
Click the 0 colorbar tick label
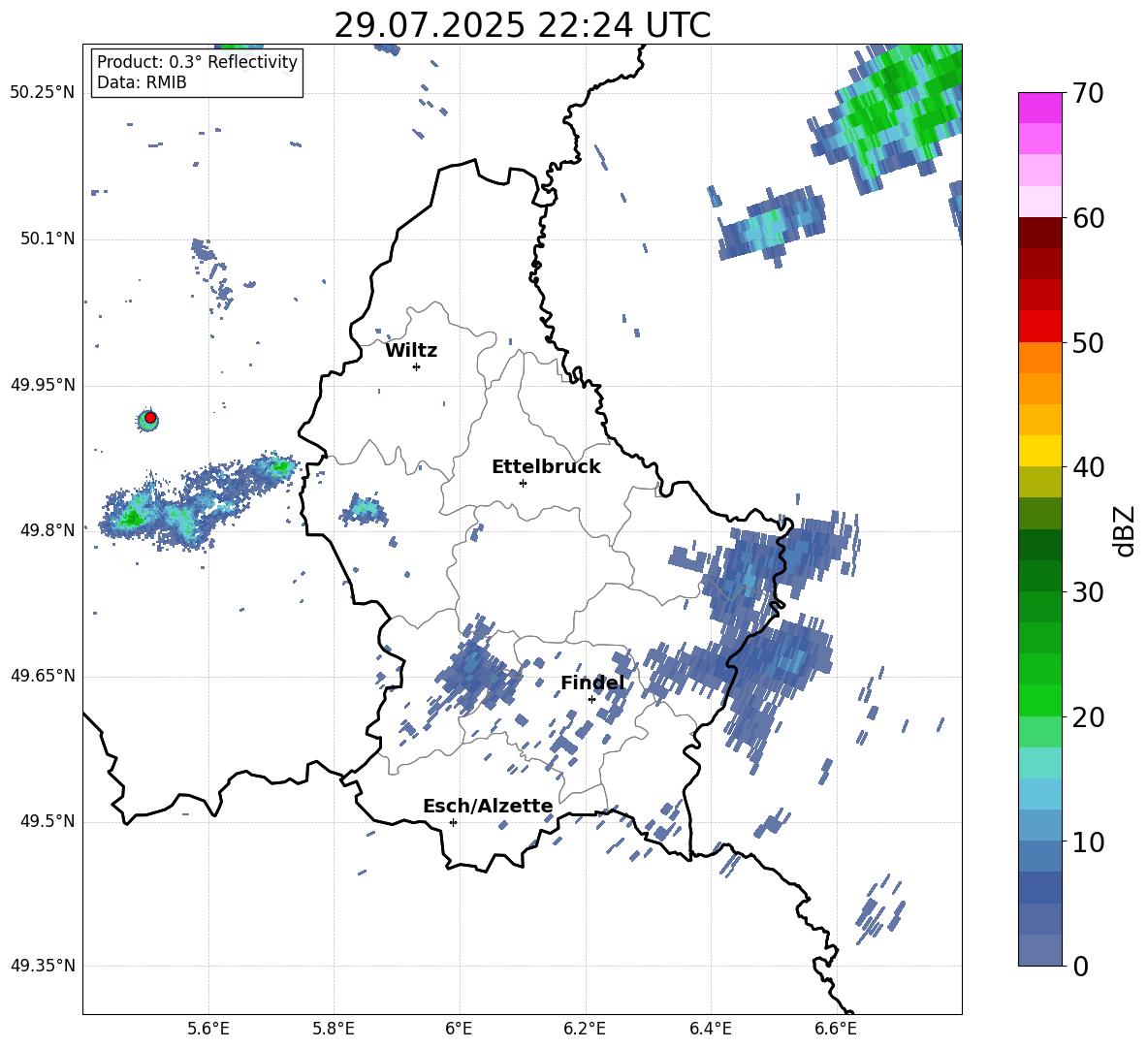[x=1080, y=967]
